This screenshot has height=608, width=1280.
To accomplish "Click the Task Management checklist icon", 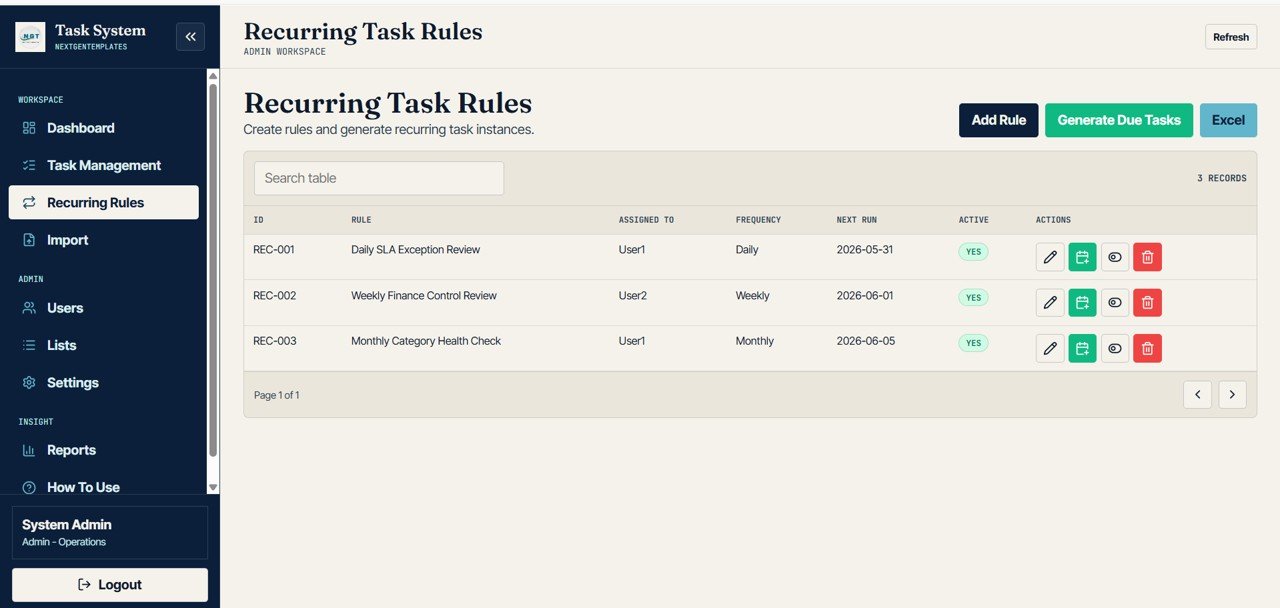I will click(x=29, y=165).
